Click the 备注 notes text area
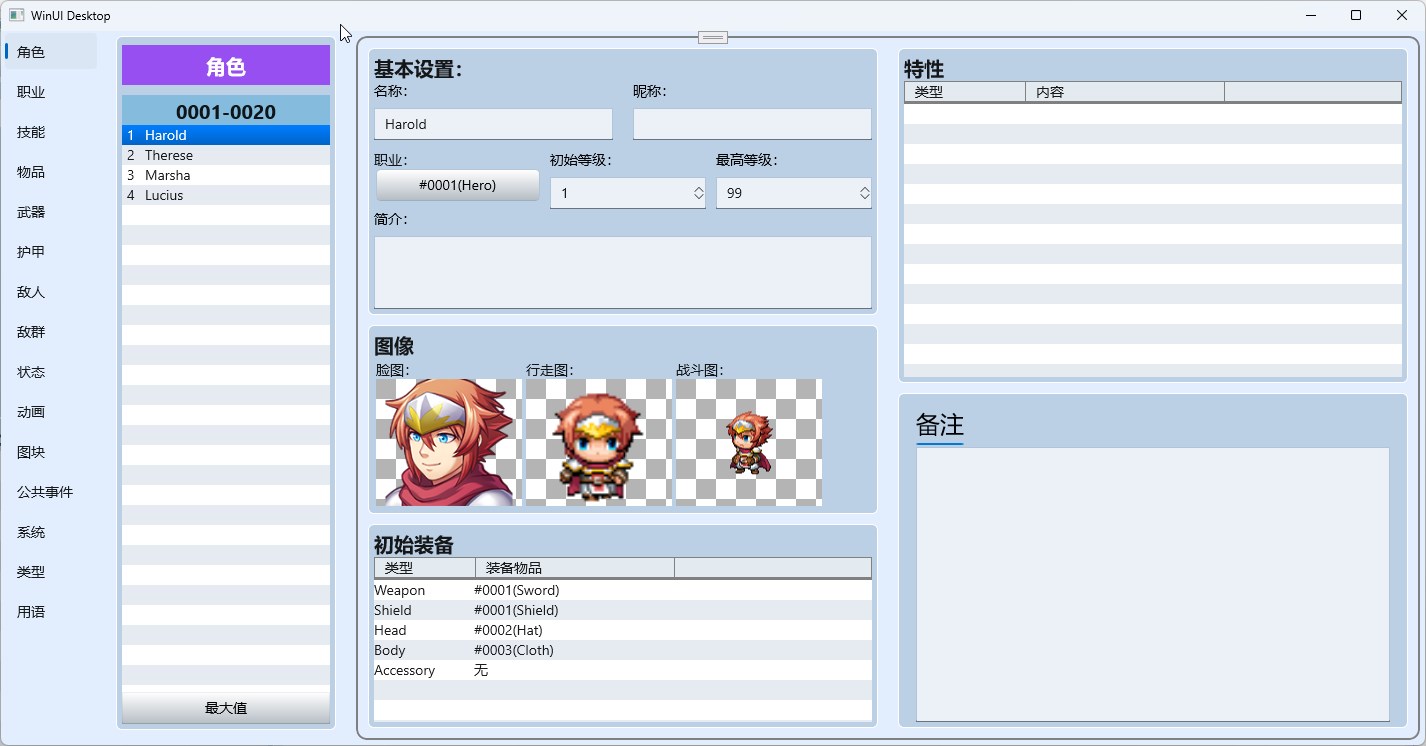 pyautogui.click(x=1153, y=584)
